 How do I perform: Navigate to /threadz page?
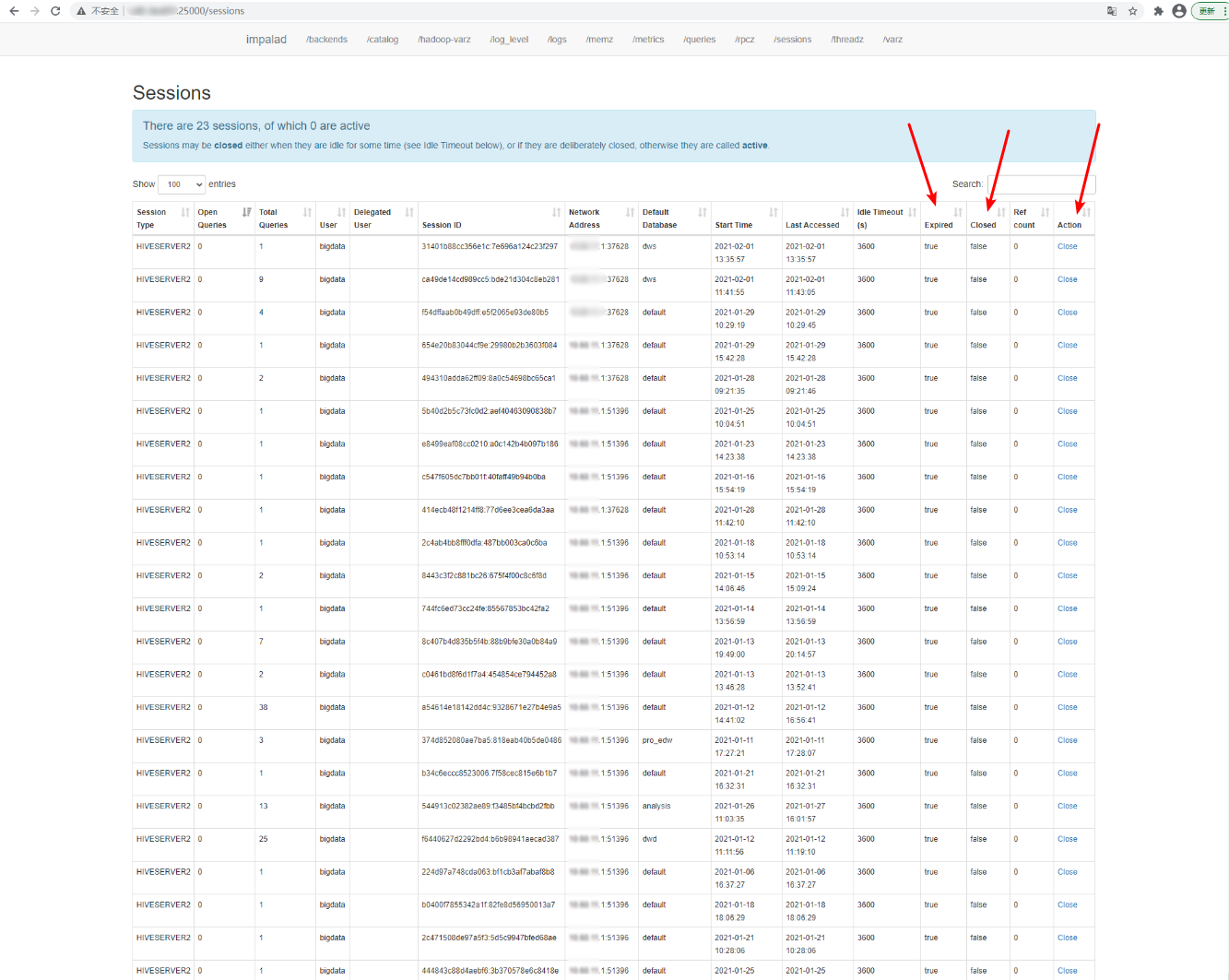847,40
